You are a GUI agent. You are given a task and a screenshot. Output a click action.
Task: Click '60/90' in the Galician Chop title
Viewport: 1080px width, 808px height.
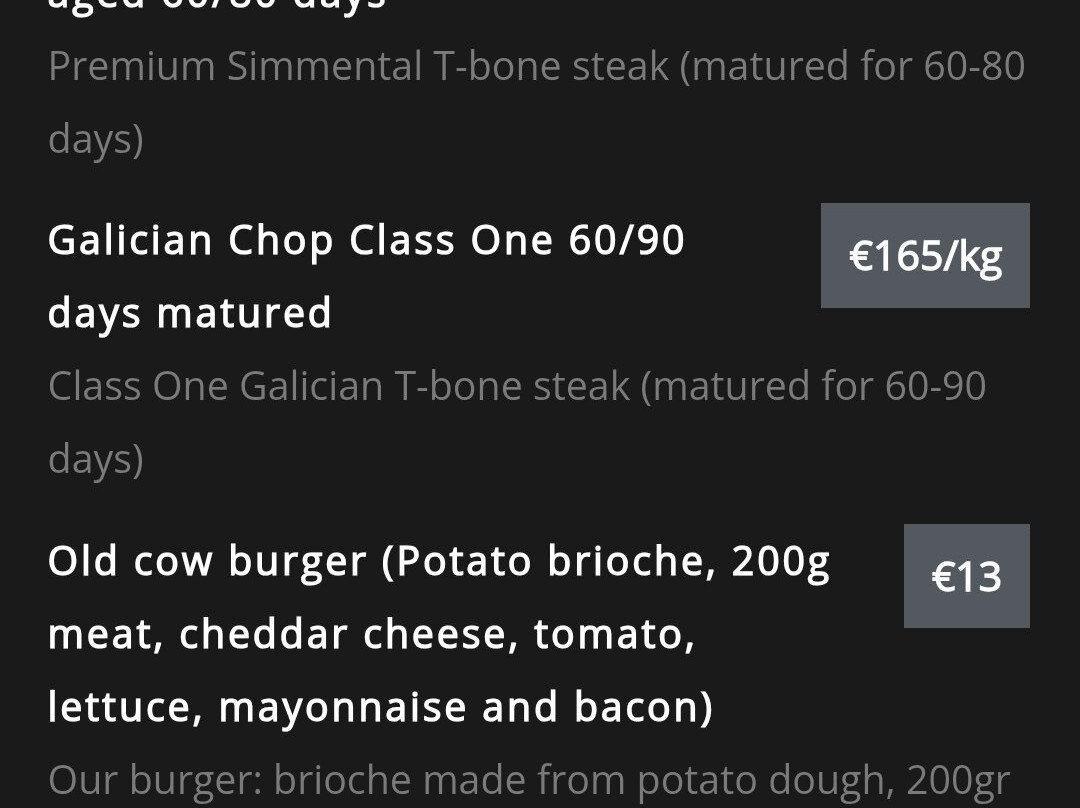pos(626,241)
